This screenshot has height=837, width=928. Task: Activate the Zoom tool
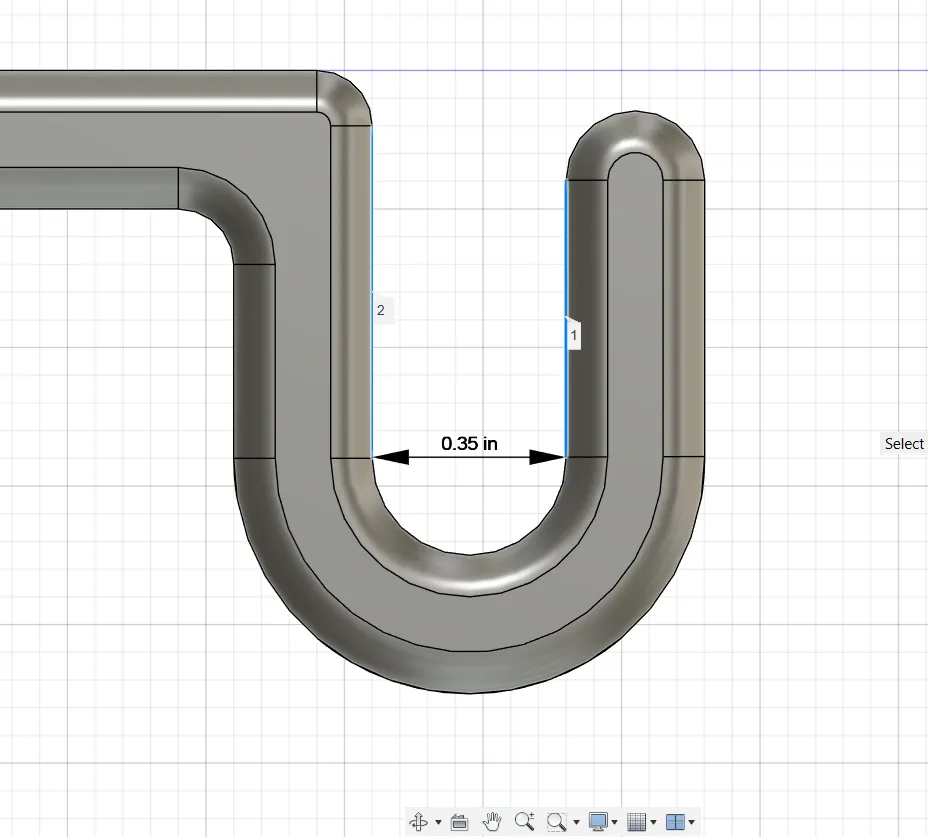point(523,821)
